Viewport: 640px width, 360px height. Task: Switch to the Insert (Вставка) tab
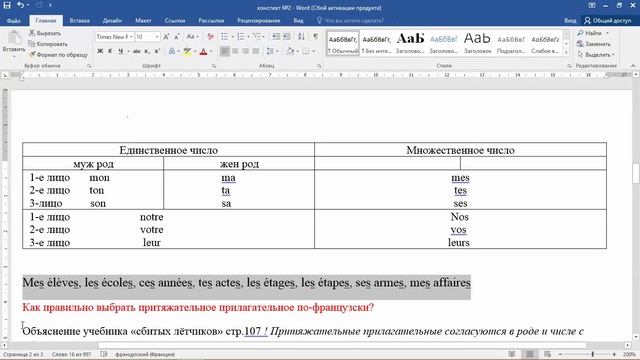point(79,20)
